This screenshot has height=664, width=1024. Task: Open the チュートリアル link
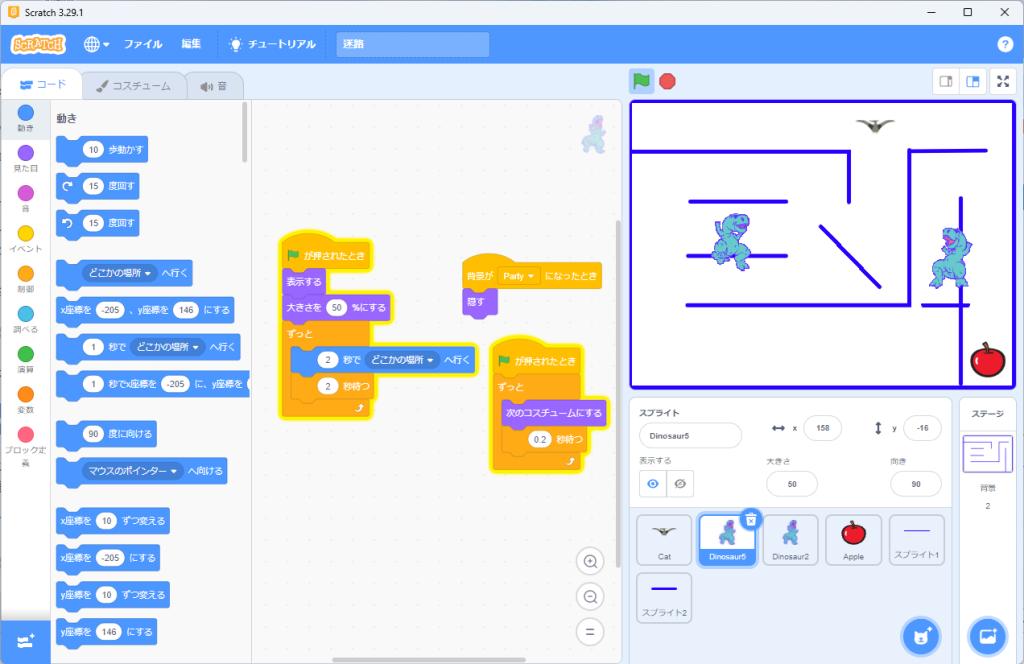pyautogui.click(x=272, y=44)
